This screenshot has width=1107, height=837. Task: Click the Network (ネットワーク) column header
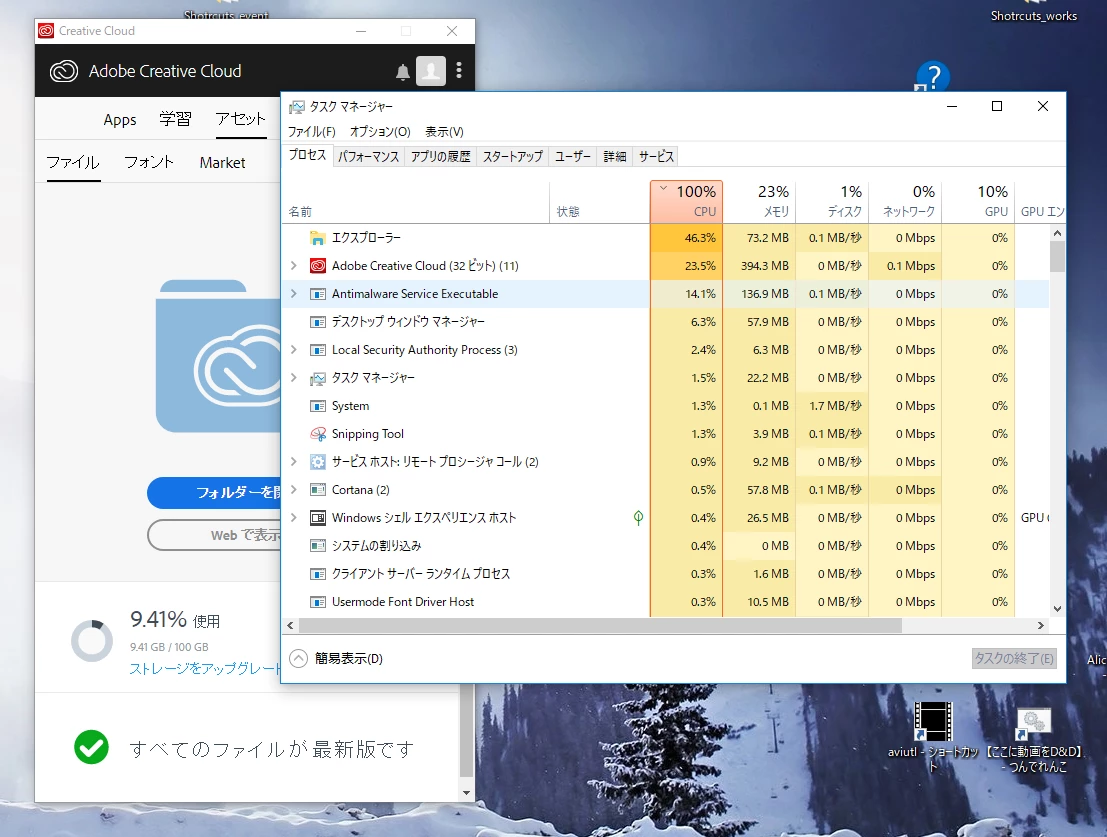(x=906, y=201)
